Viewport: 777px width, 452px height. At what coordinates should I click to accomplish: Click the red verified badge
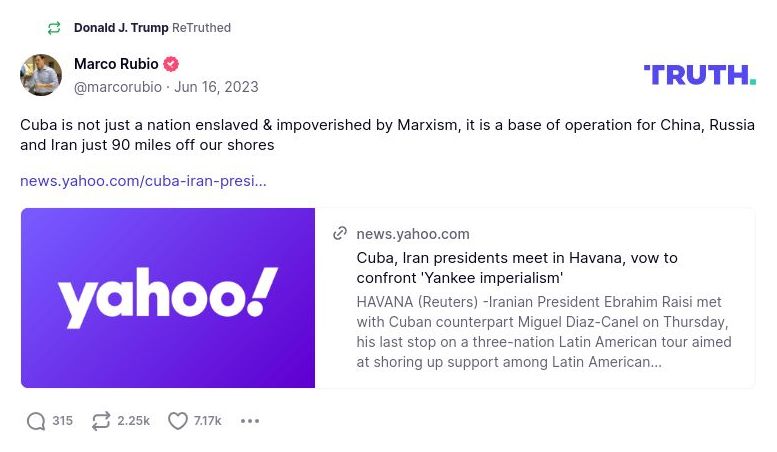[x=171, y=64]
